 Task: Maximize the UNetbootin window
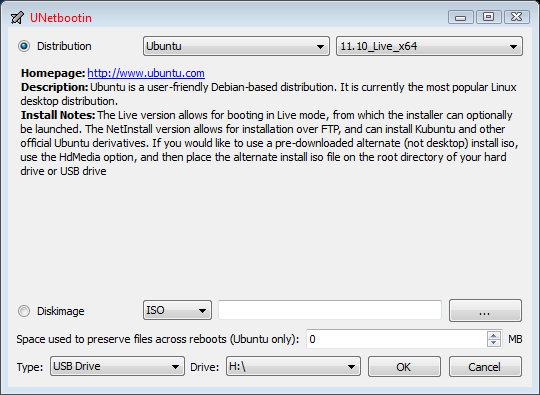click(488, 17)
